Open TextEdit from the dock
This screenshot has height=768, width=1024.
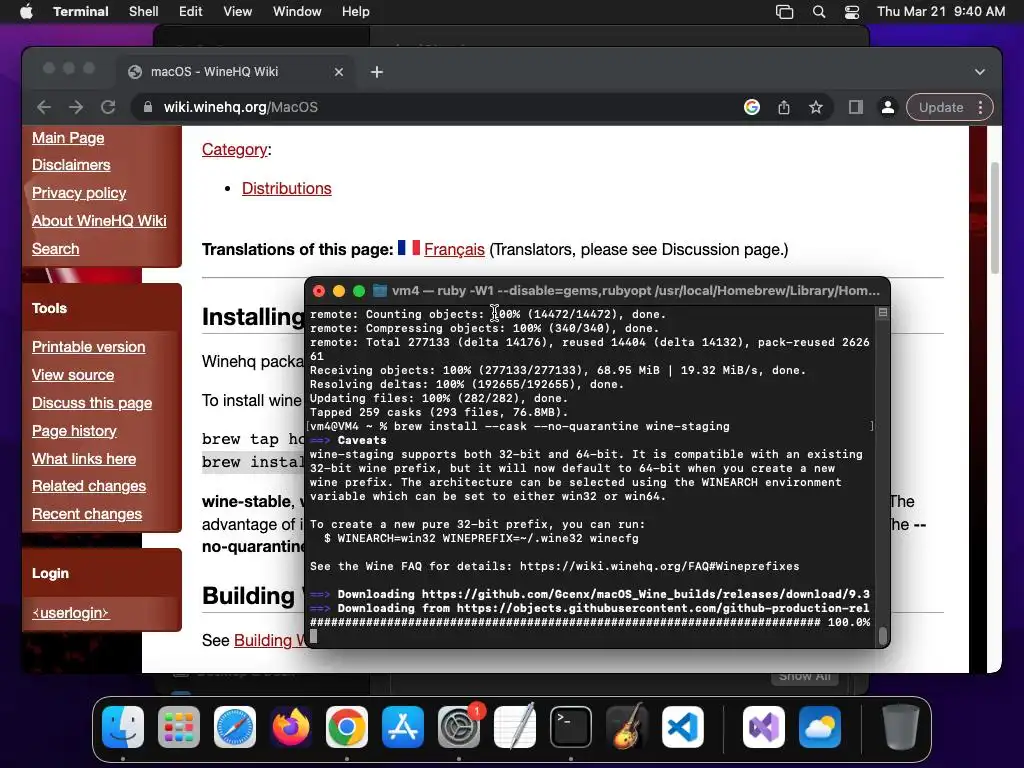[x=515, y=727]
